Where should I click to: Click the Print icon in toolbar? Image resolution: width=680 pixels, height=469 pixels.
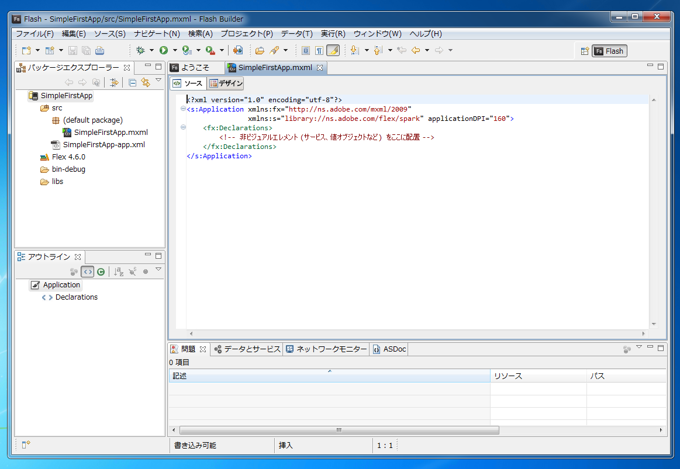(99, 51)
